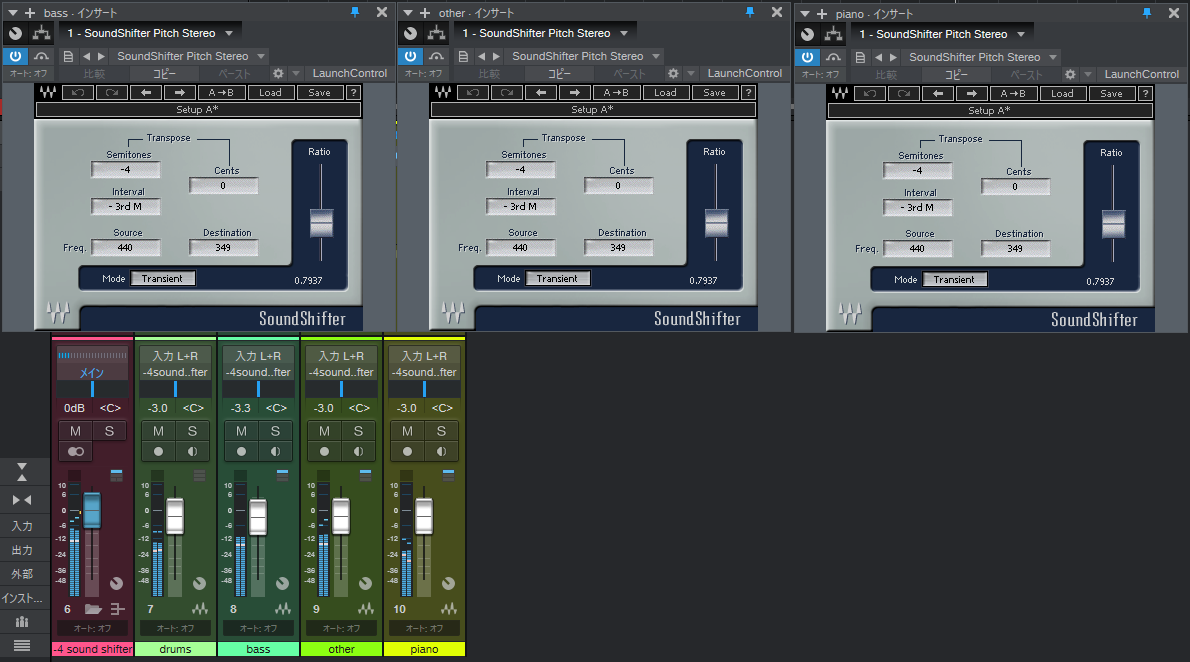Click LaunchControl in the bass insert window

[350, 74]
